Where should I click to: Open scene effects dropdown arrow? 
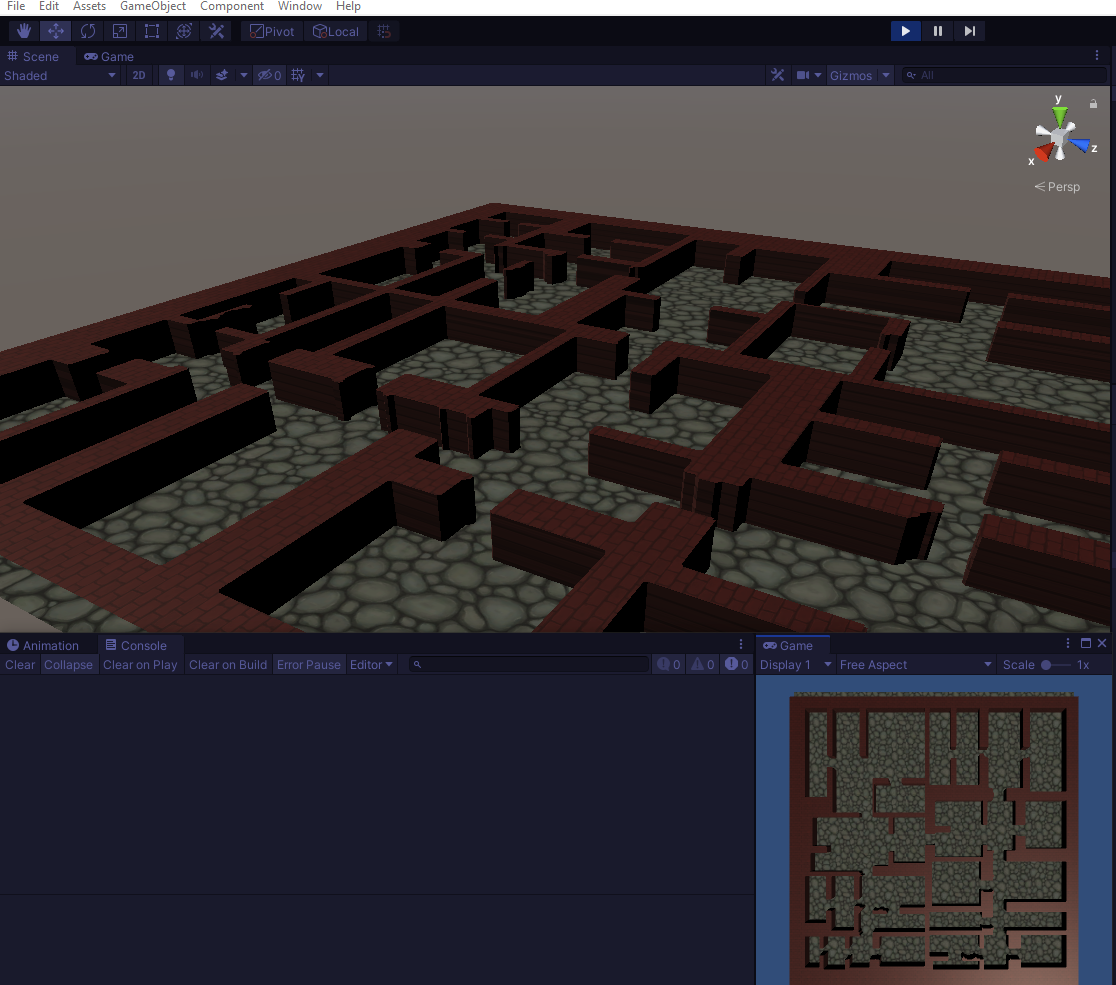pos(243,75)
